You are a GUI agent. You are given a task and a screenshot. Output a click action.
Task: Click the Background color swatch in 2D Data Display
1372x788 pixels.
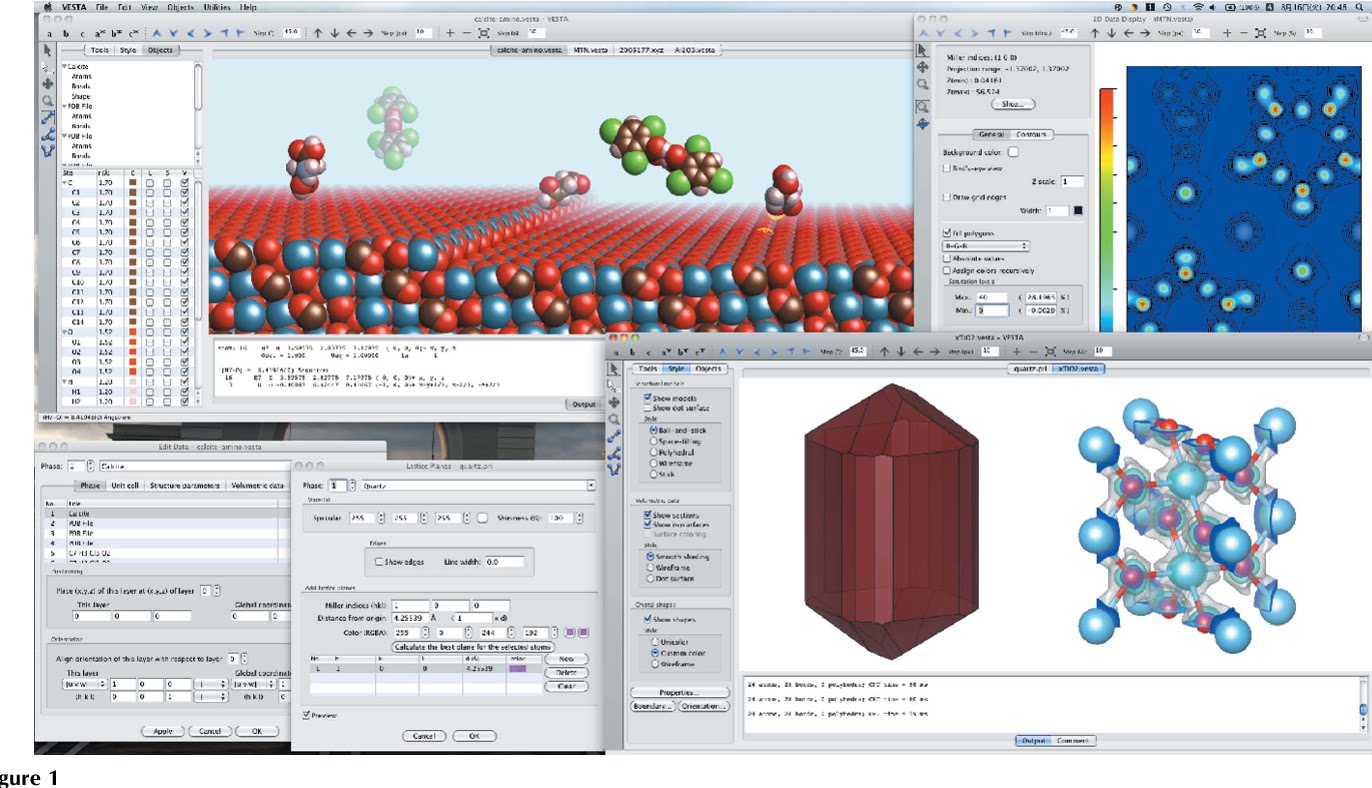coord(1013,152)
